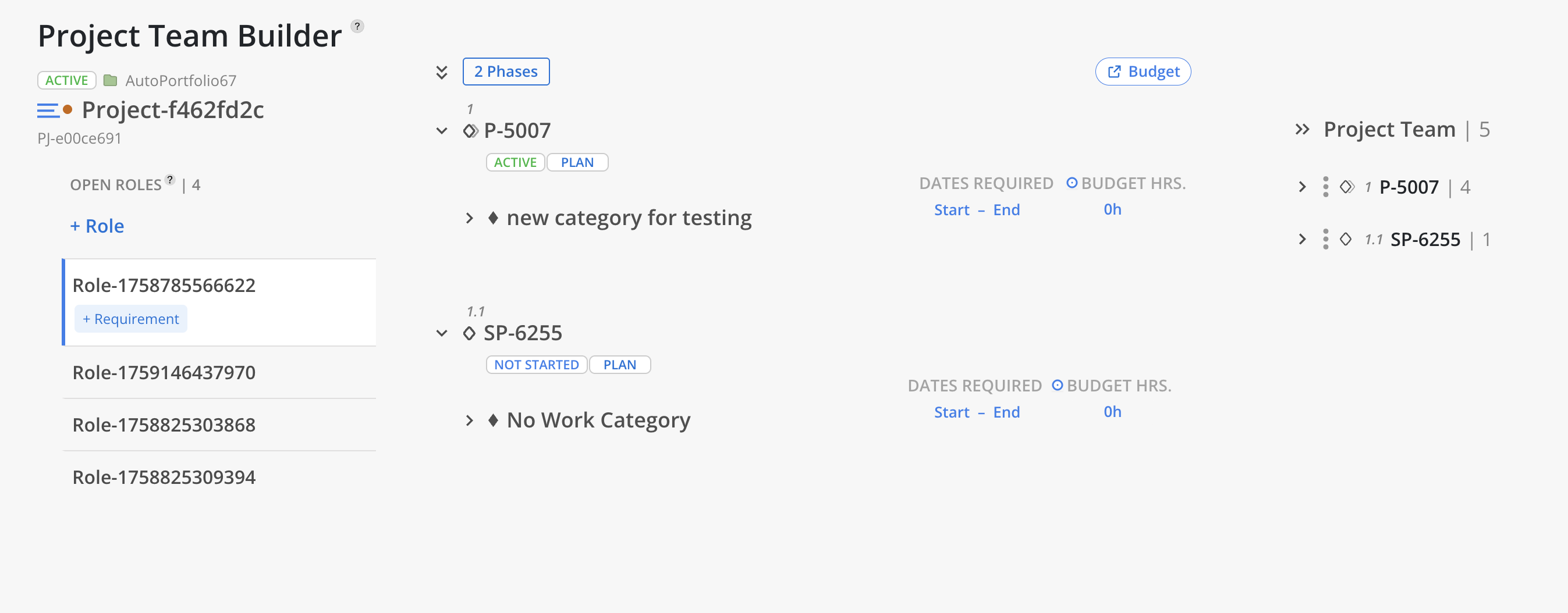Click the Open Roles help question mark
The height and width of the screenshot is (613, 1568).
pyautogui.click(x=171, y=179)
